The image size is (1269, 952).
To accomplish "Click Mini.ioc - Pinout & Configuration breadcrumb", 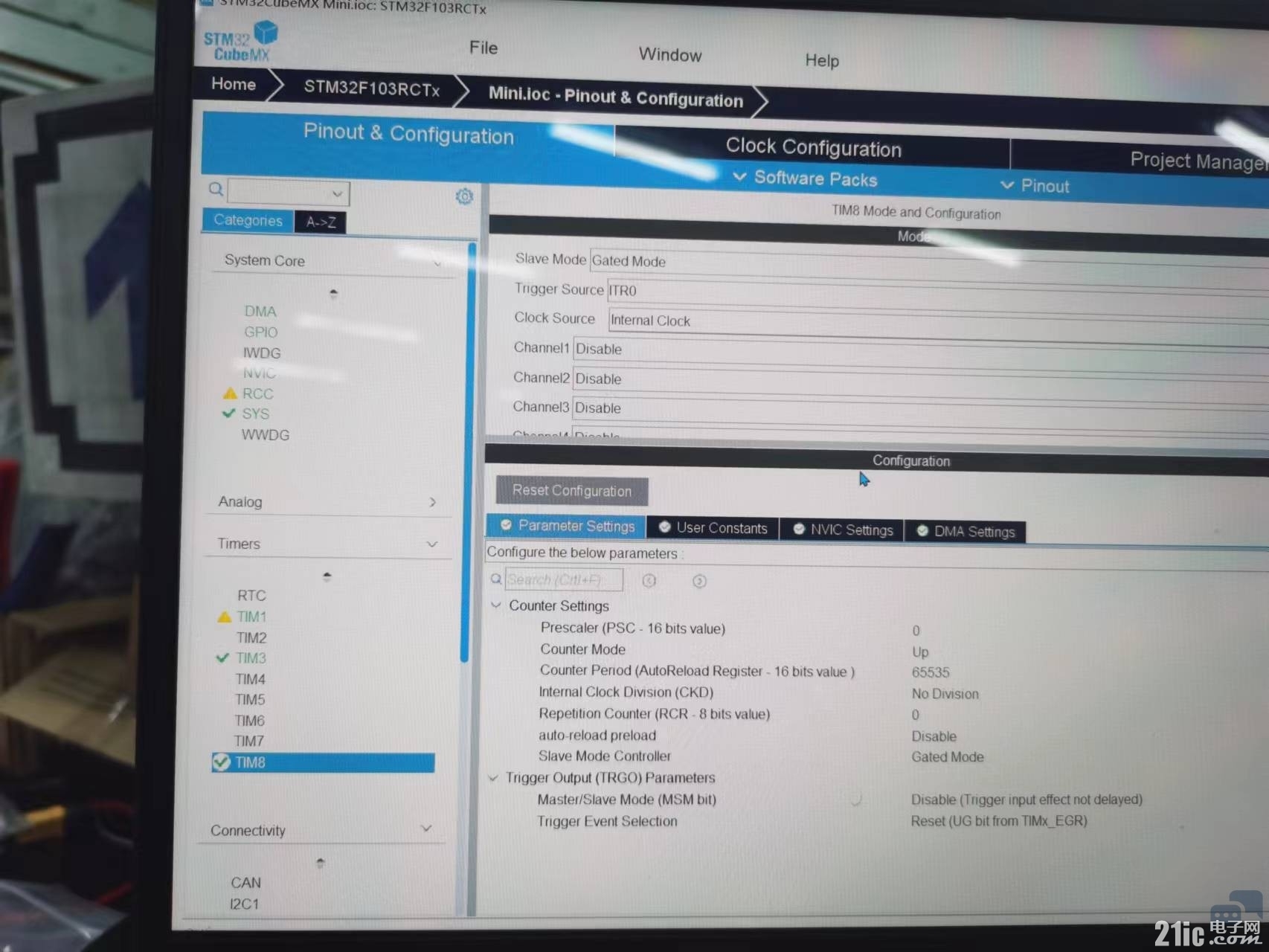I will point(615,97).
